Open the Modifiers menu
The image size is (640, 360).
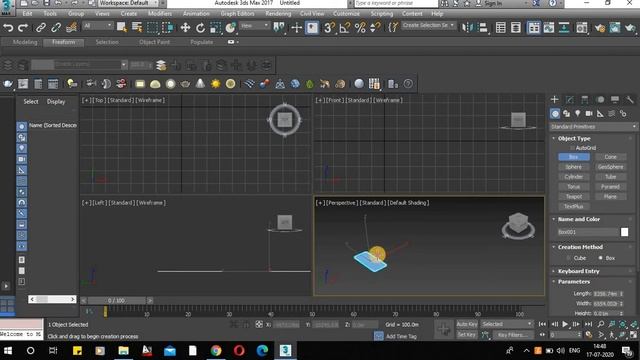click(160, 13)
